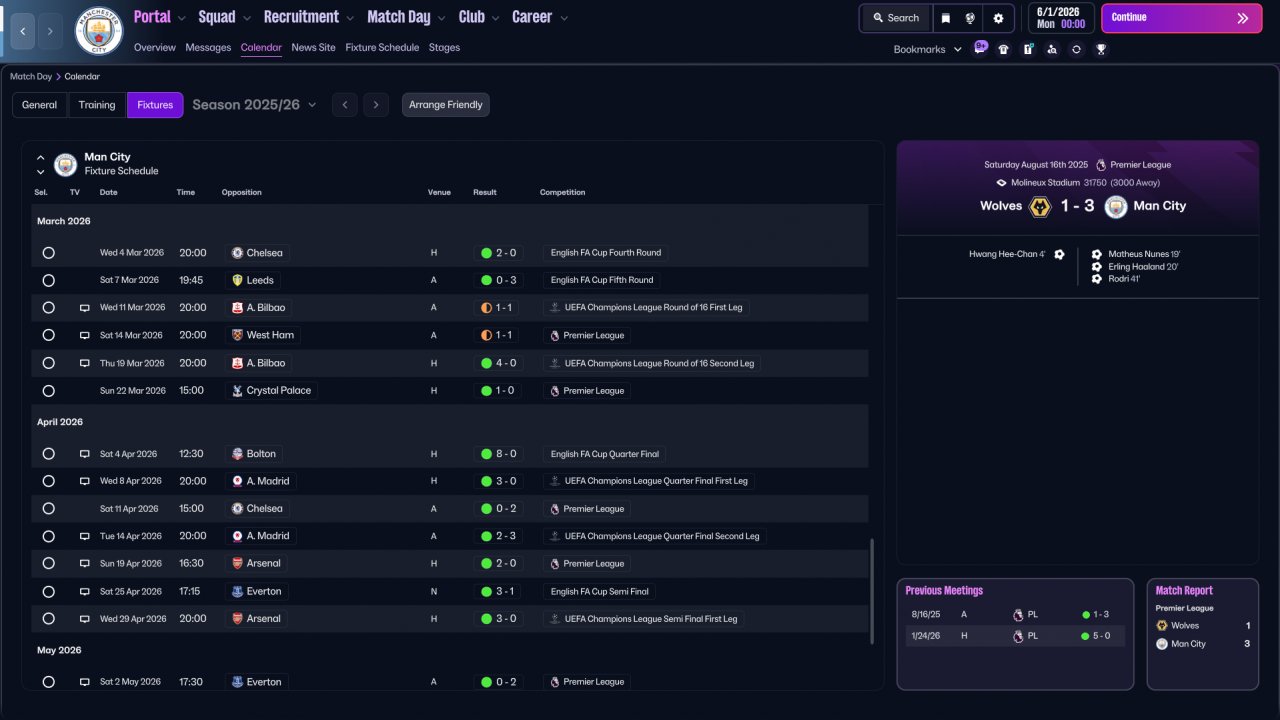Select the Bolton 4 Apr fixture radio
The height and width of the screenshot is (720, 1280).
[x=48, y=454]
